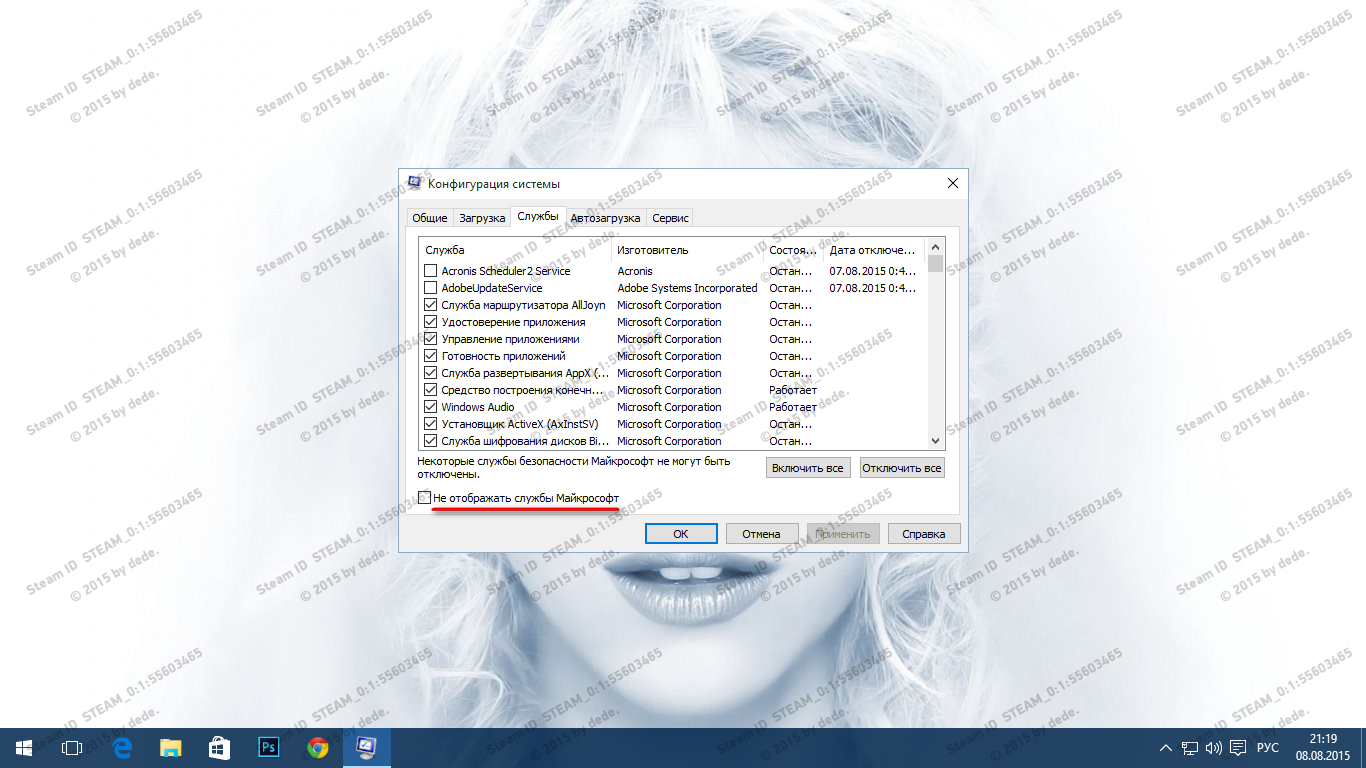The height and width of the screenshot is (768, 1366).
Task: Enable the Acronis Scheduler2 Service checkbox
Action: 430,271
